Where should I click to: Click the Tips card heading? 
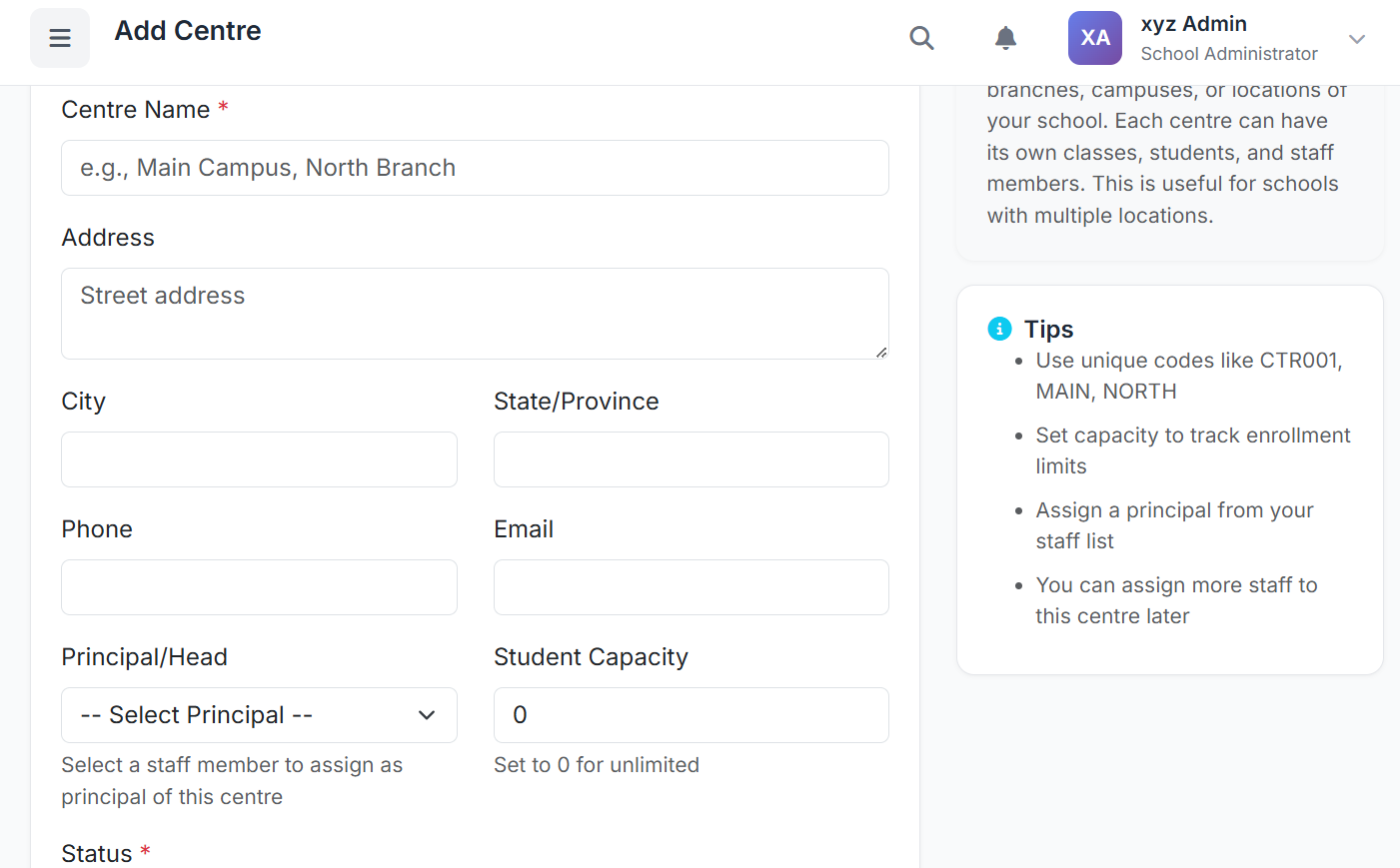pos(1048,330)
